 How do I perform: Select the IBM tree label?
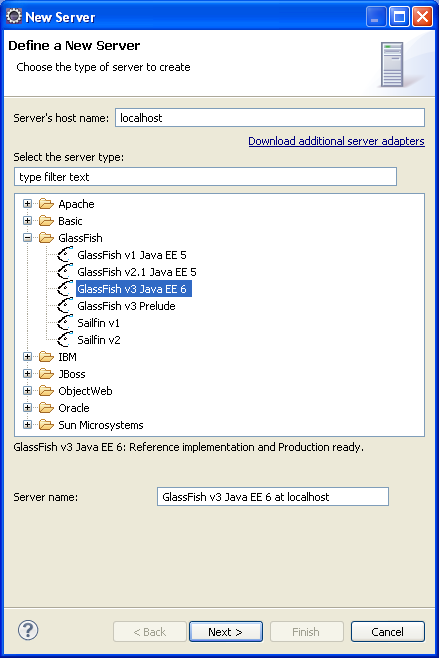coord(67,357)
